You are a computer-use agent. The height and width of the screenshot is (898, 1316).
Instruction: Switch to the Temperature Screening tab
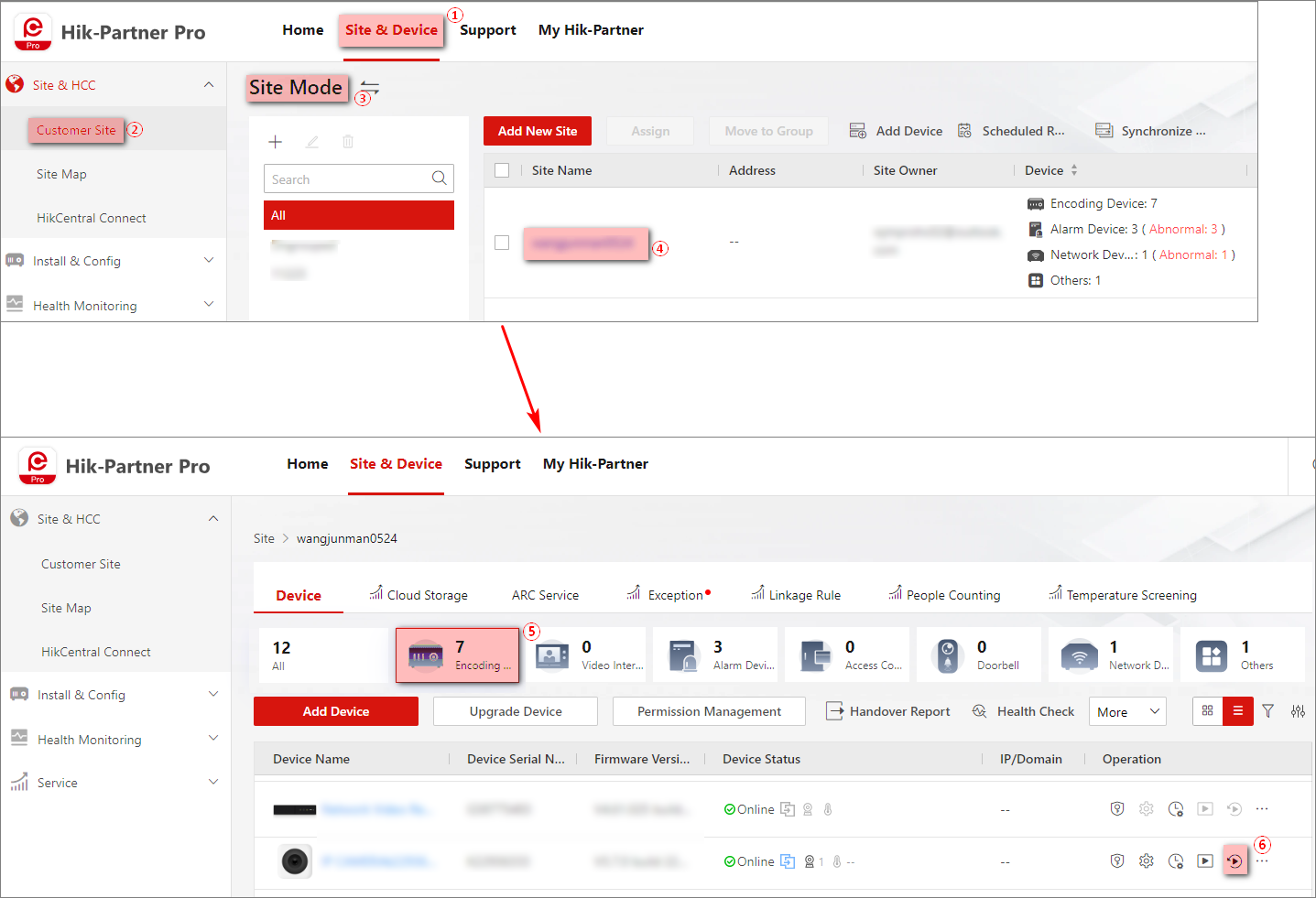pos(1123,595)
